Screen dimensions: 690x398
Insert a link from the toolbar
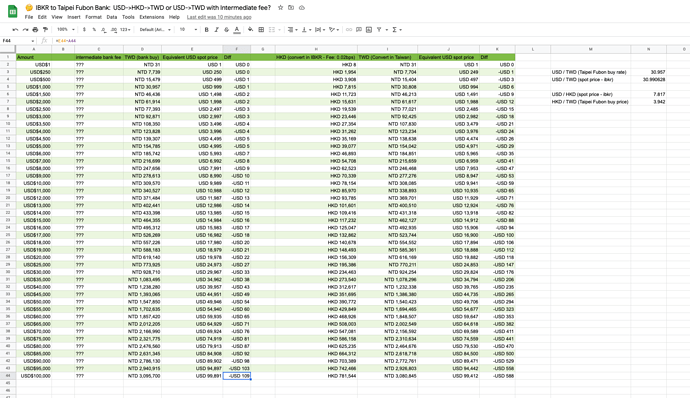(x=349, y=29)
